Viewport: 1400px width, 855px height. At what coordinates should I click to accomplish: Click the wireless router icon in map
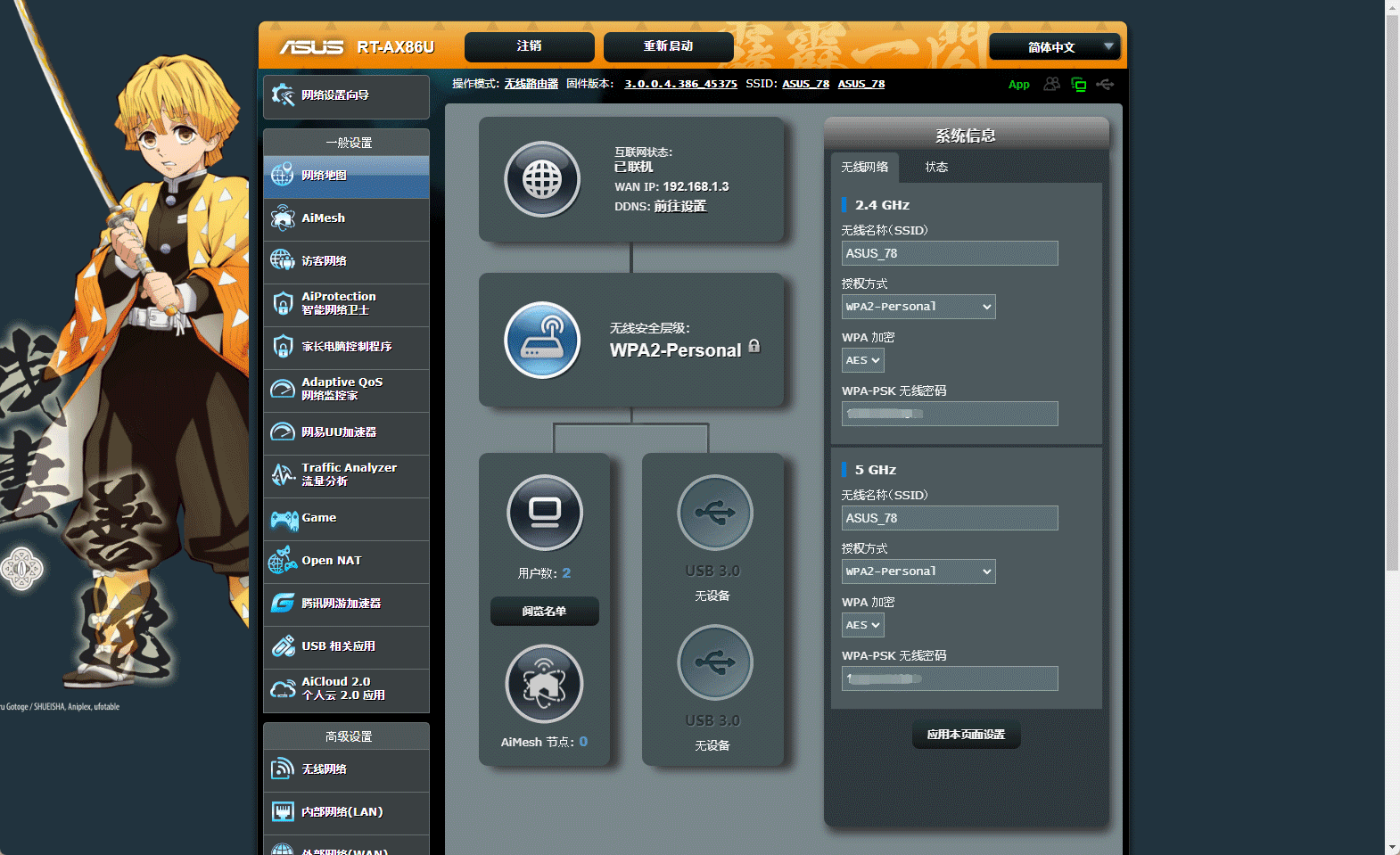[x=542, y=341]
